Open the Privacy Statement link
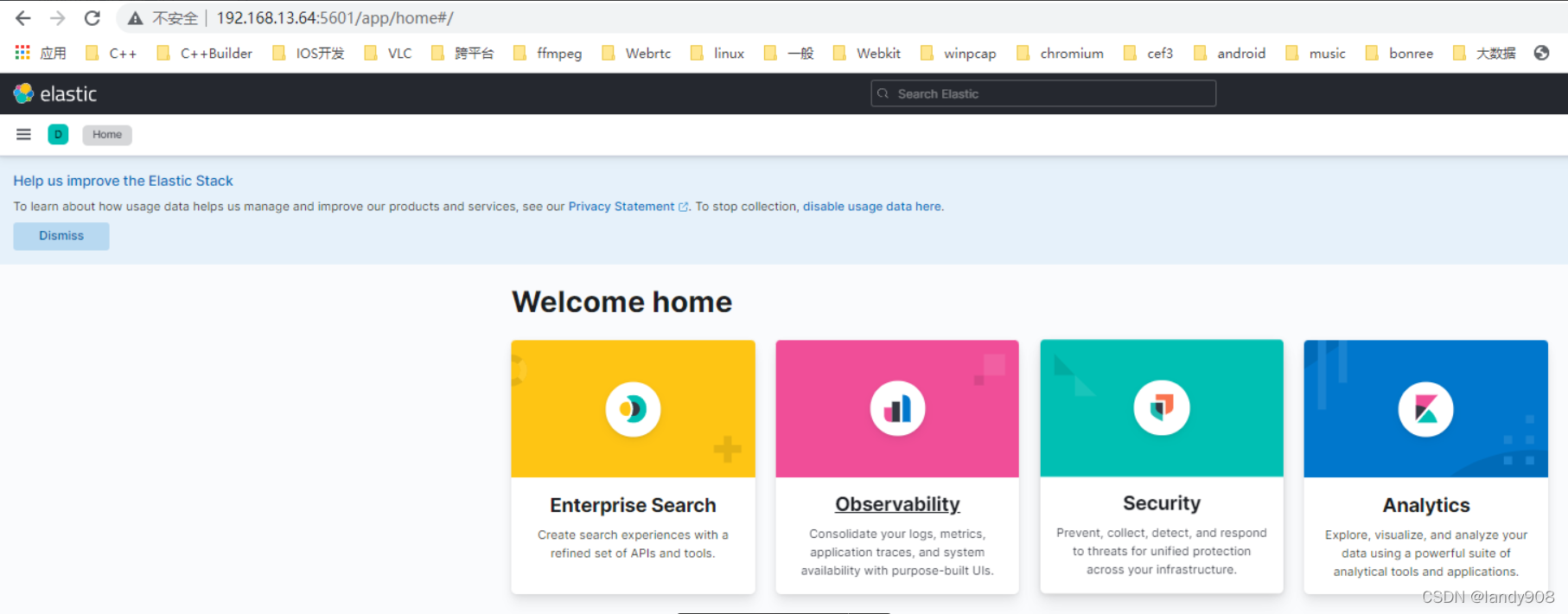1568x614 pixels. (621, 207)
